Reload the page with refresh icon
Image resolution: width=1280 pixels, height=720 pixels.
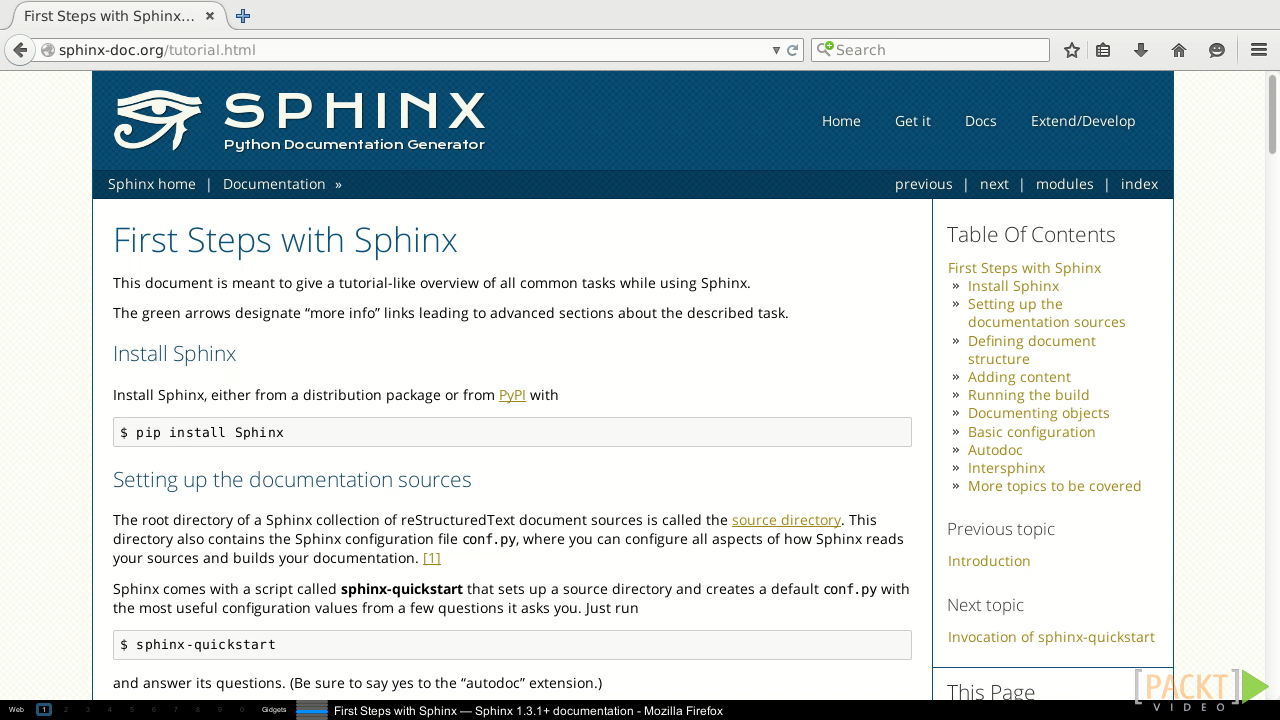pos(793,50)
